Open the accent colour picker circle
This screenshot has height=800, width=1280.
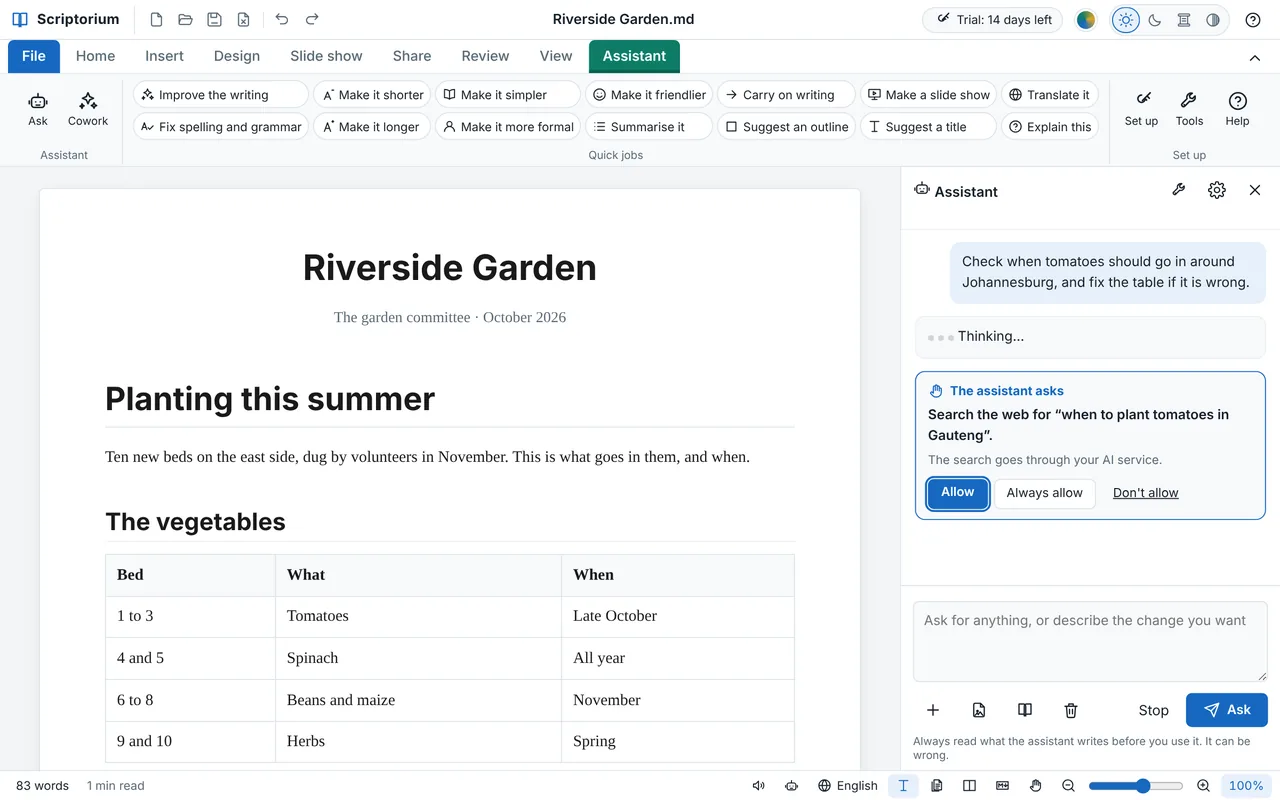pos(1086,20)
